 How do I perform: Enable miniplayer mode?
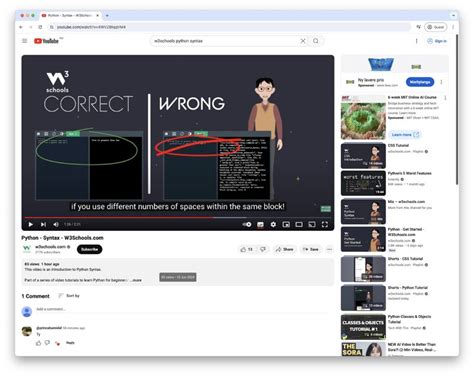click(x=286, y=224)
